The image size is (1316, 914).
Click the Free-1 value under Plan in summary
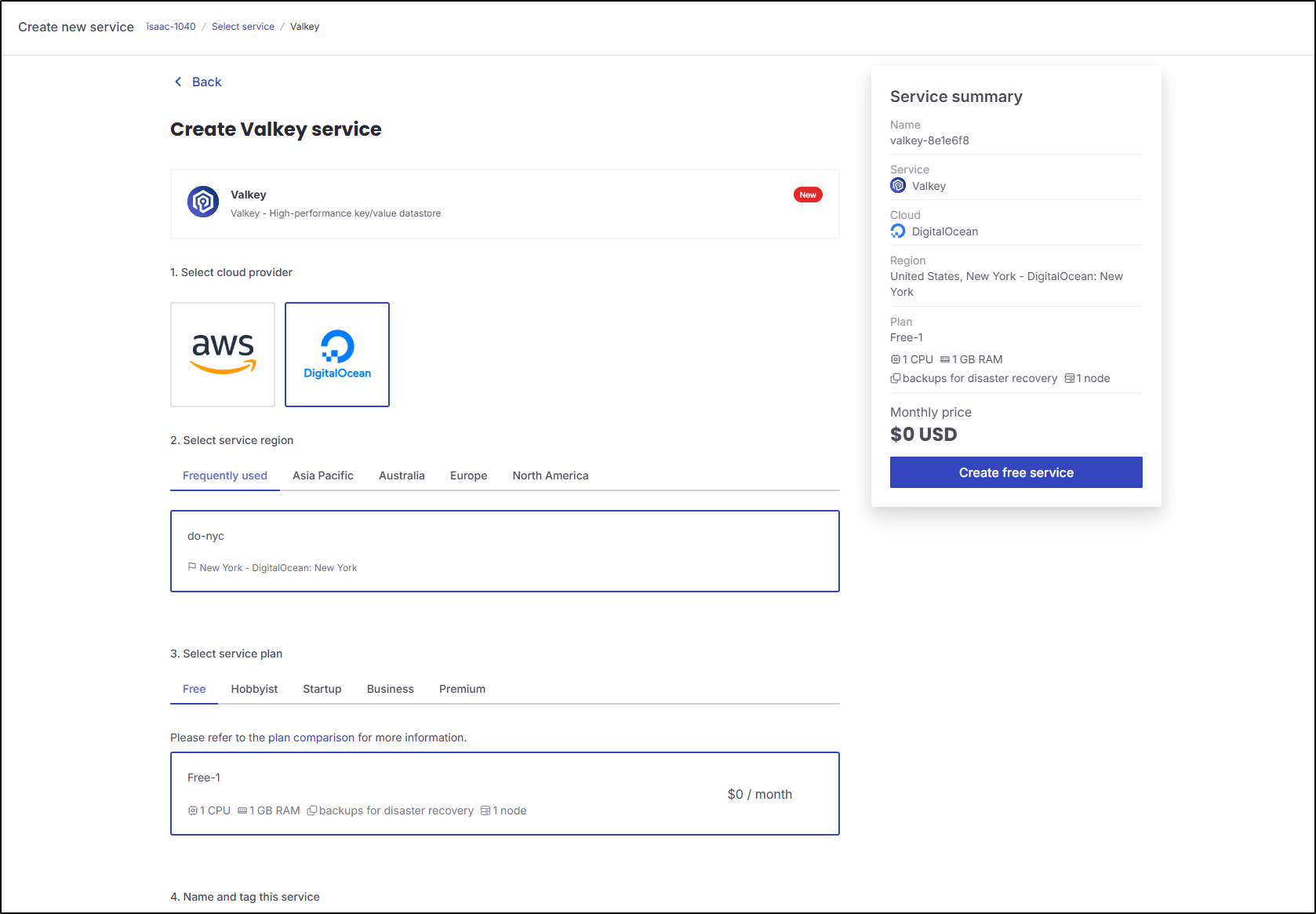tap(907, 337)
